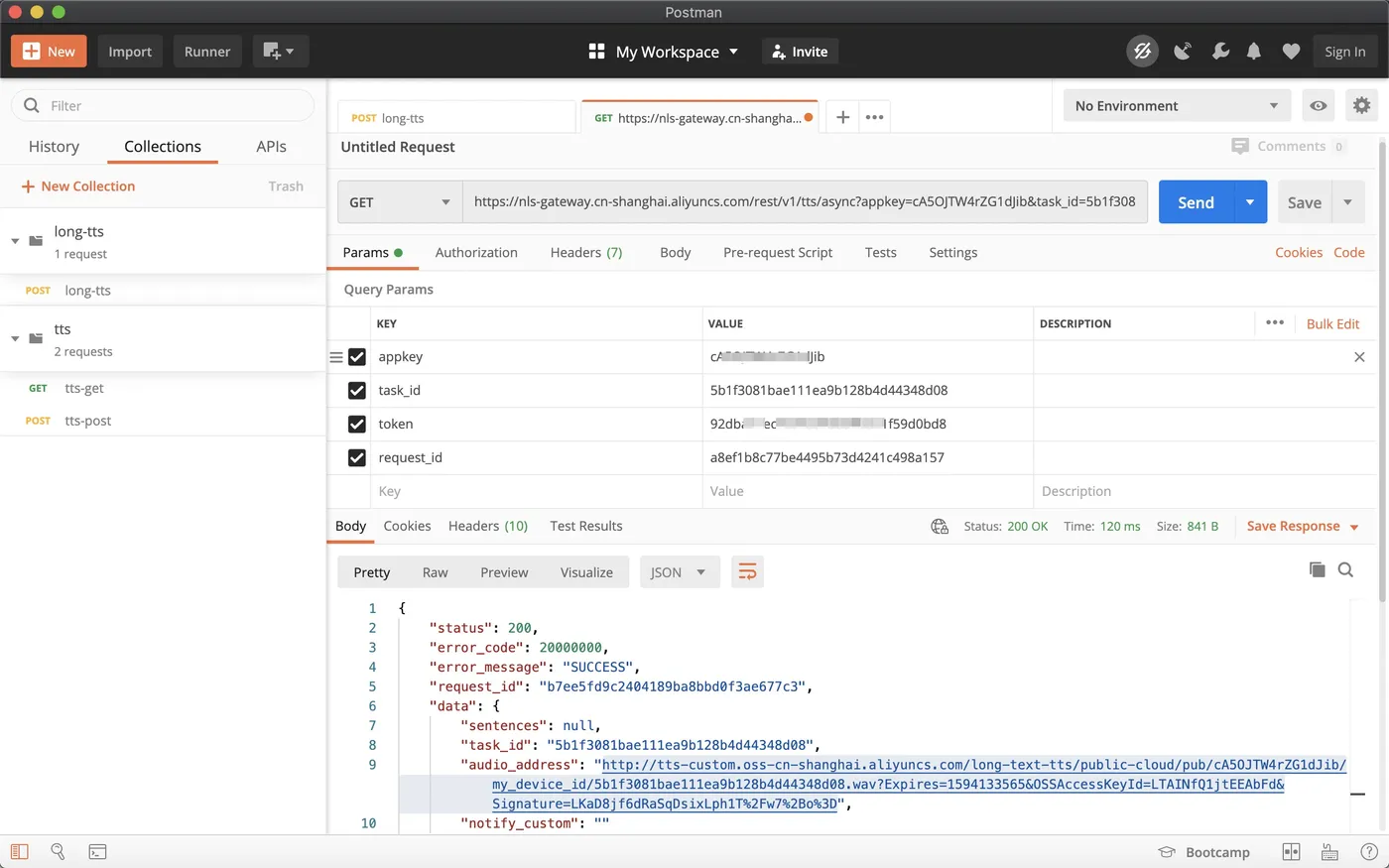The width and height of the screenshot is (1389, 868).
Task: Open the help question mark icon
Action: (1368, 851)
